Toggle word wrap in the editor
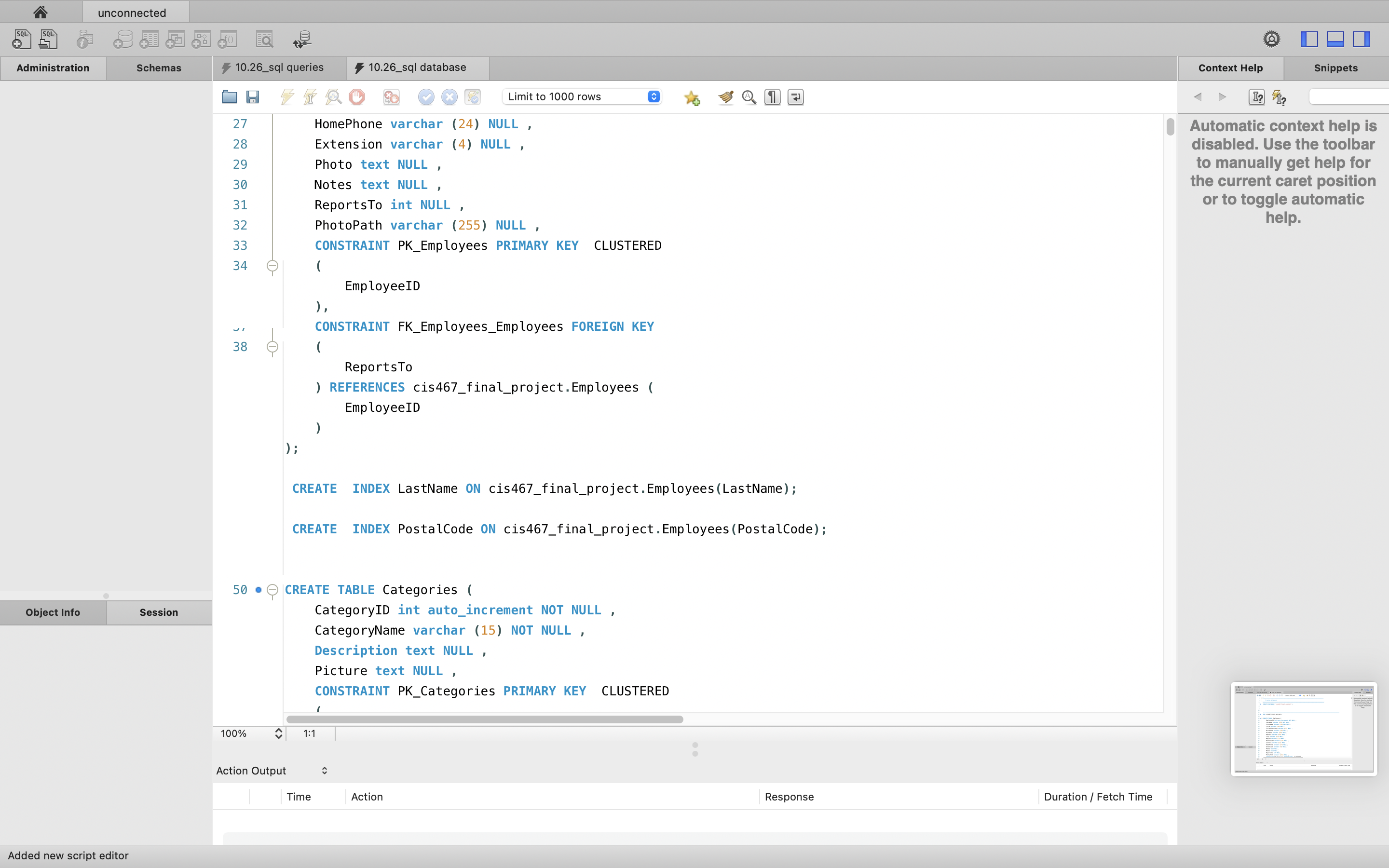Image resolution: width=1389 pixels, height=868 pixels. pyautogui.click(x=795, y=97)
